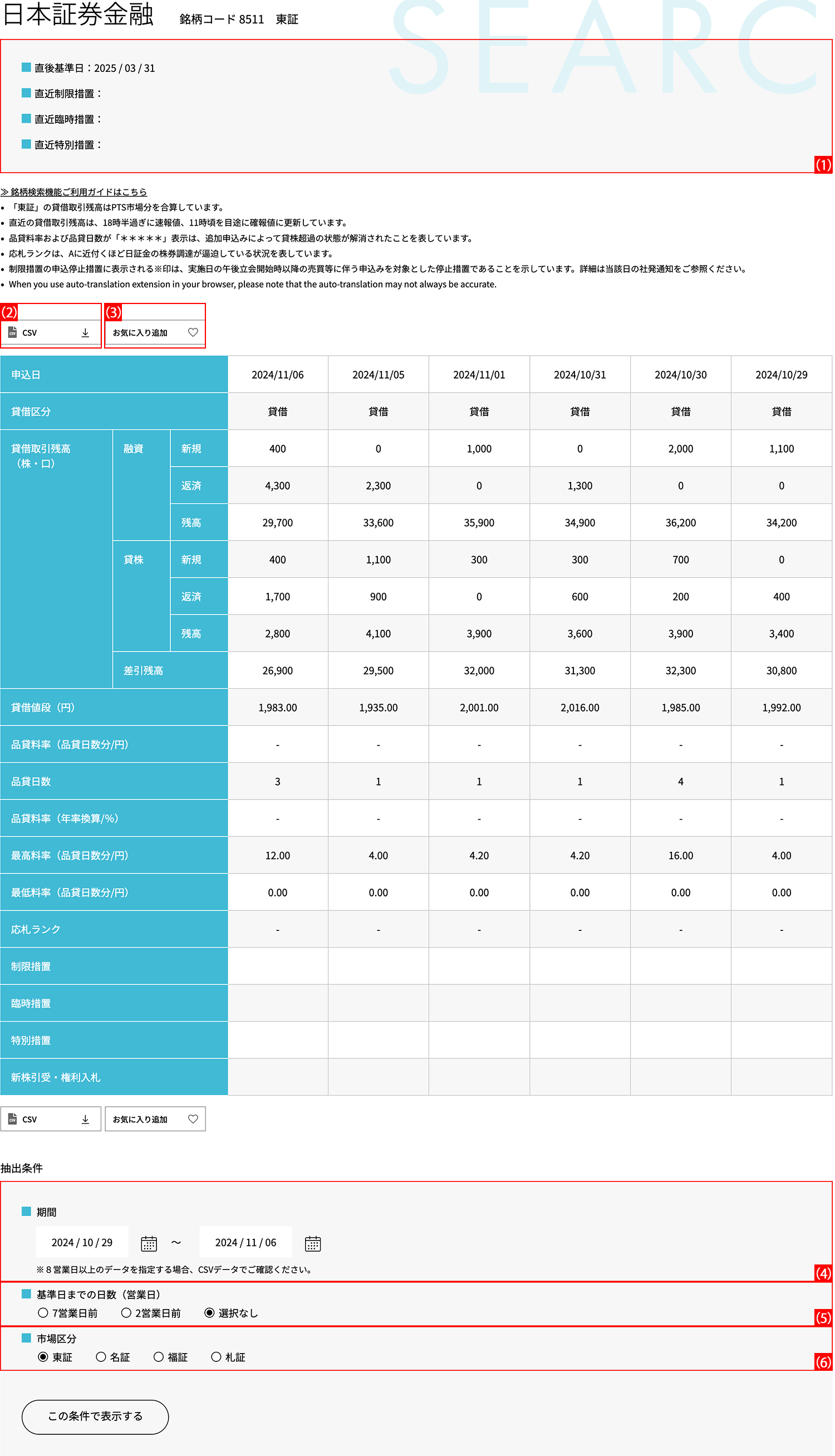The image size is (835, 1456).
Task: Click the 制限措置 row header
Action: (114, 966)
